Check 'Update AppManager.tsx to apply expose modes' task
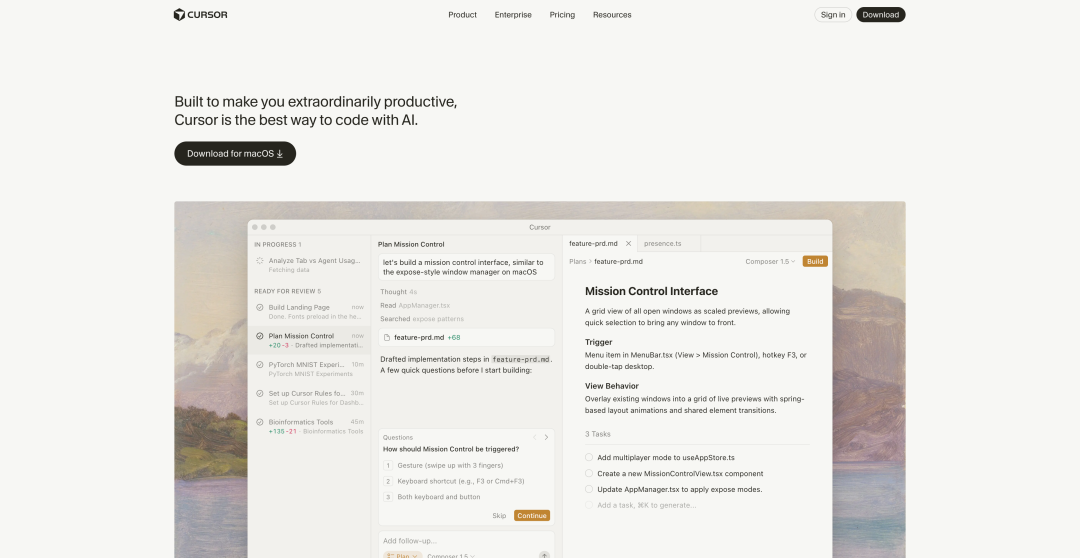 click(x=590, y=489)
